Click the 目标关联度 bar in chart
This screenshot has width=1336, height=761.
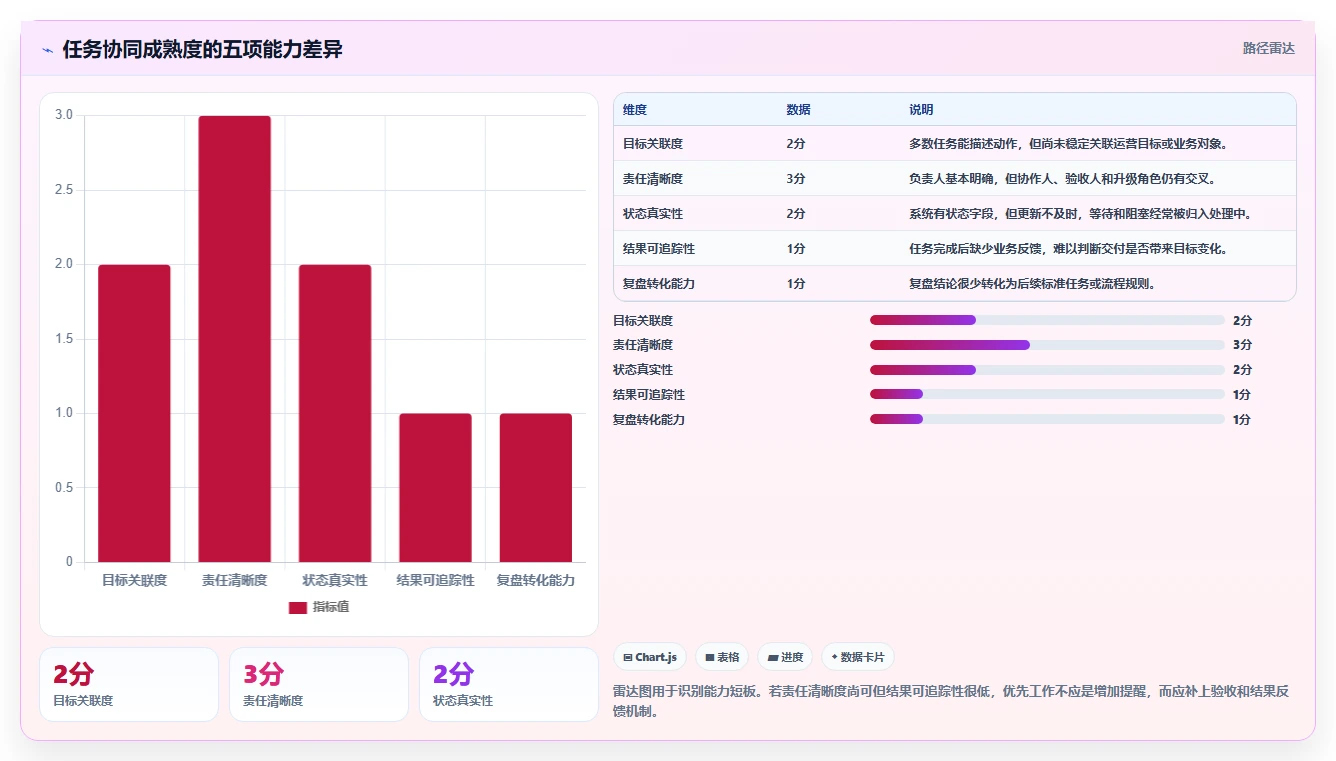134,413
